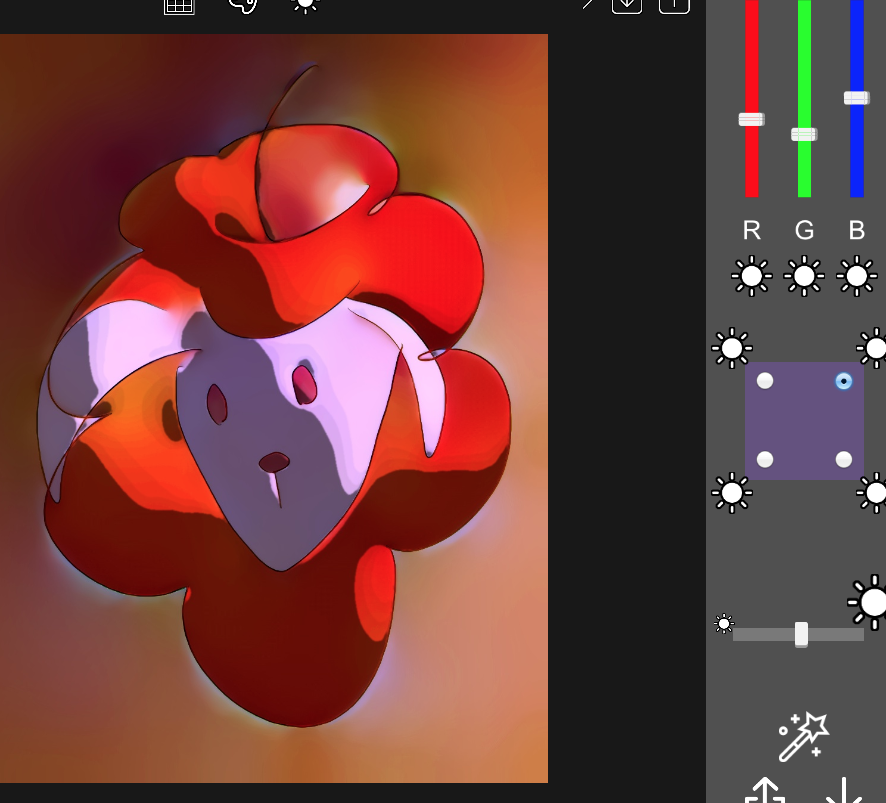The width and height of the screenshot is (886, 803).
Task: Click the large sun icon above brightness slider
Action: [x=868, y=602]
